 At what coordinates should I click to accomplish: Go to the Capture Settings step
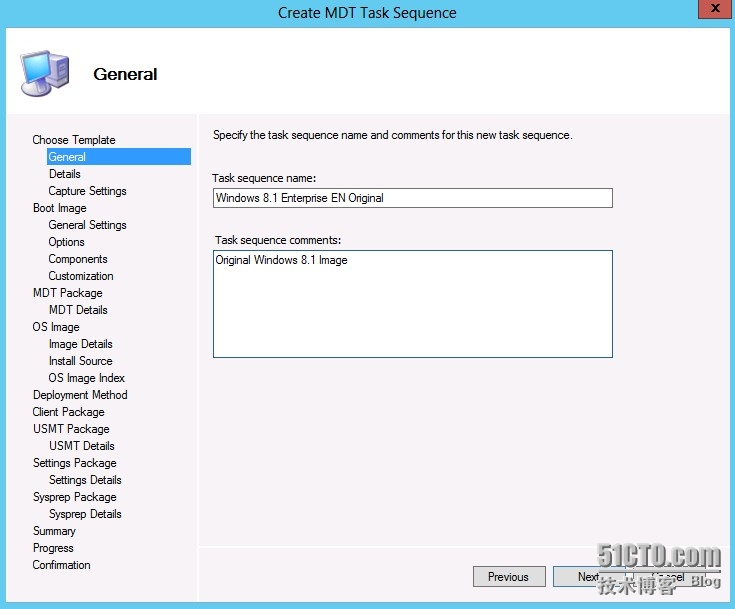[x=87, y=191]
